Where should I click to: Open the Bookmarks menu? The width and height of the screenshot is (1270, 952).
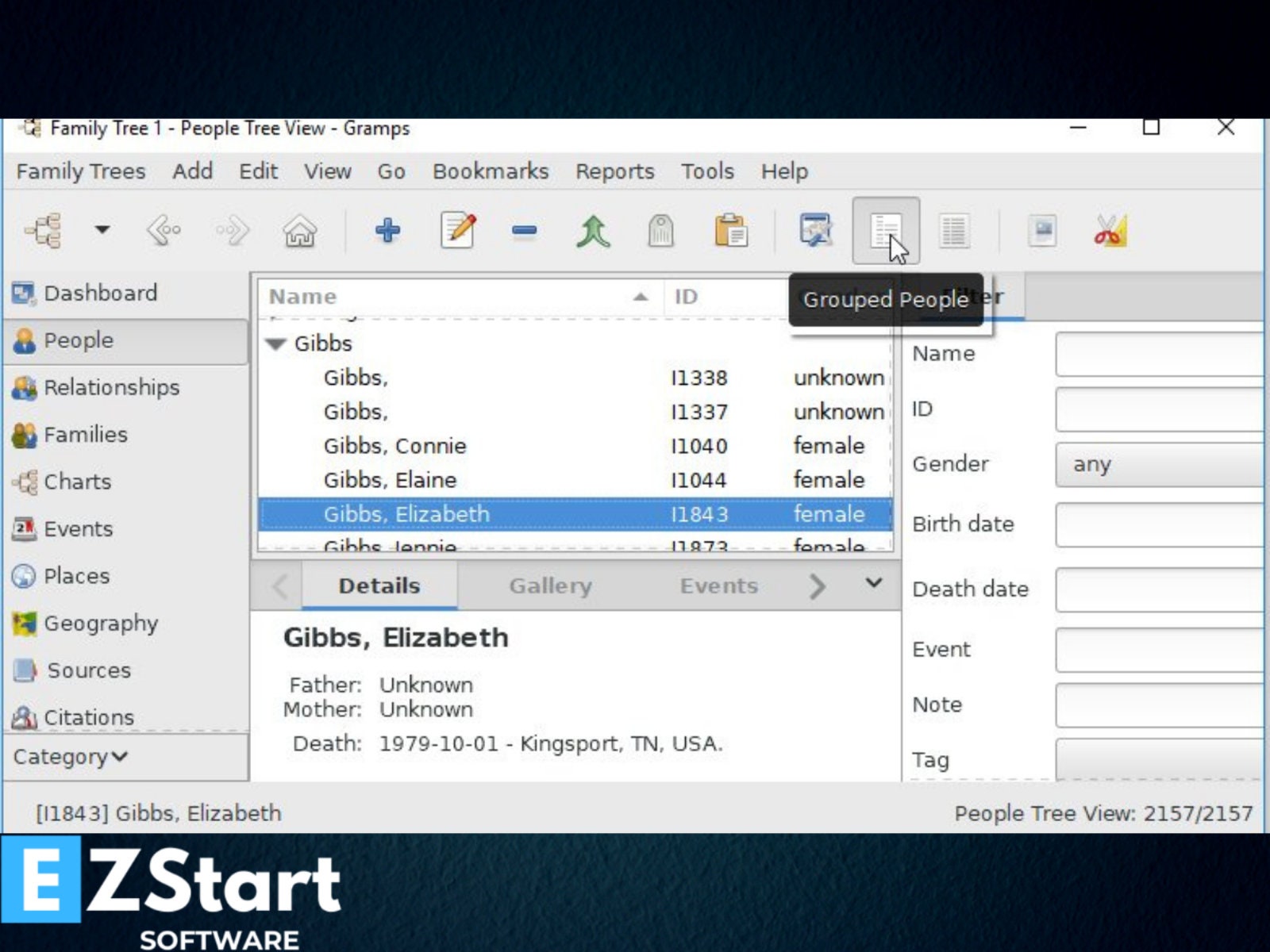[491, 171]
